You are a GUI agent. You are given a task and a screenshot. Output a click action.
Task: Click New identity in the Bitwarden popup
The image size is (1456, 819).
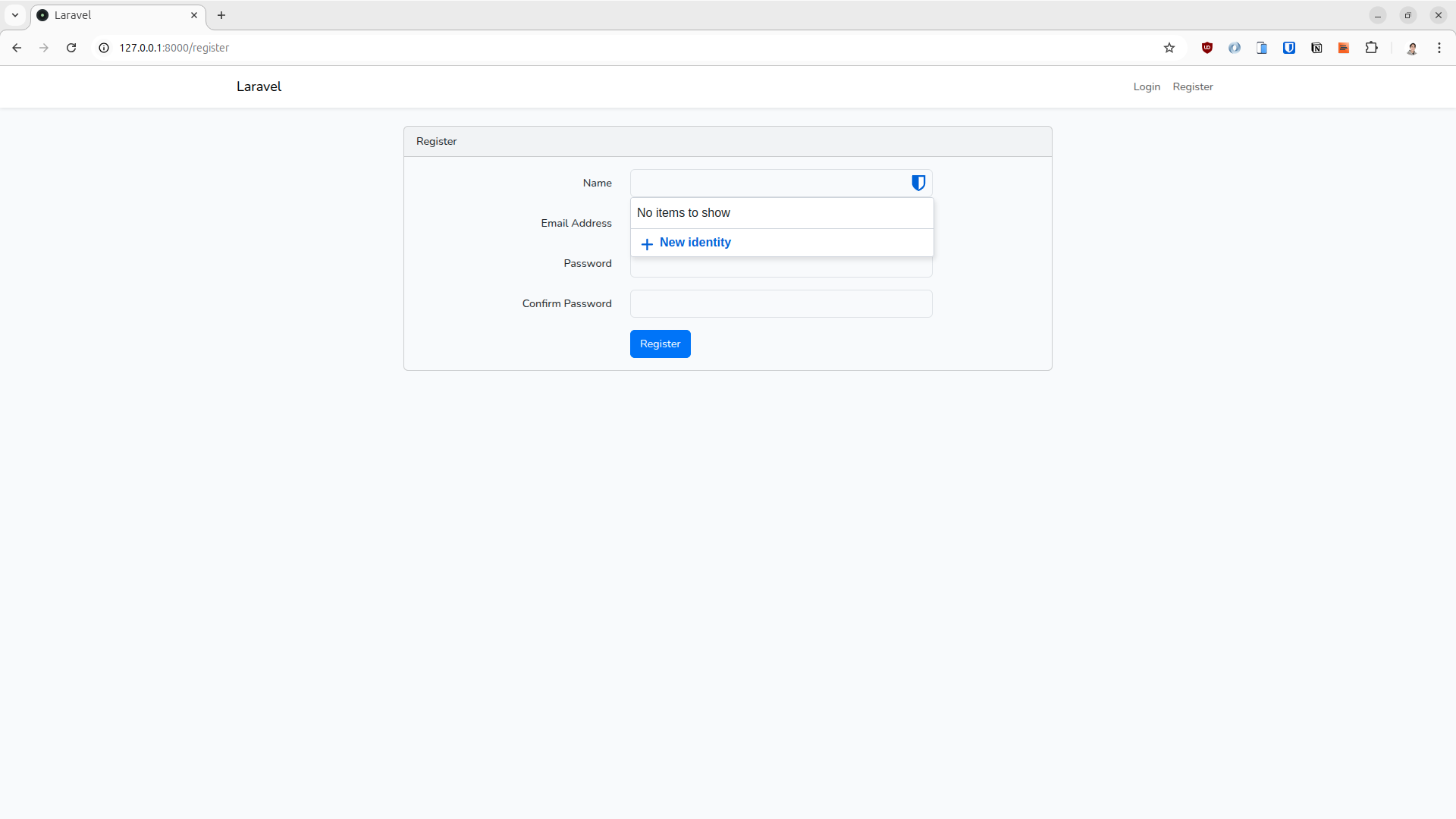695,243
